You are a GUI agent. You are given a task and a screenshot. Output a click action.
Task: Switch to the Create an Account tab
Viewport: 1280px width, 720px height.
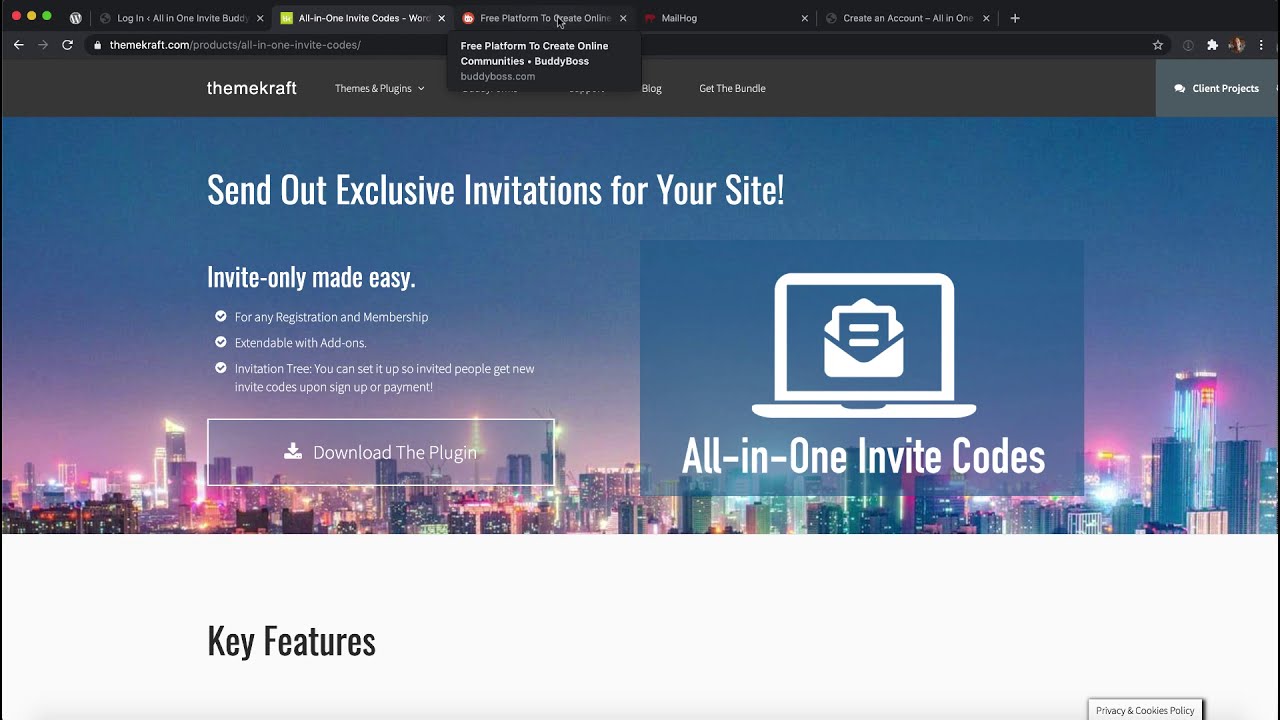(x=907, y=18)
